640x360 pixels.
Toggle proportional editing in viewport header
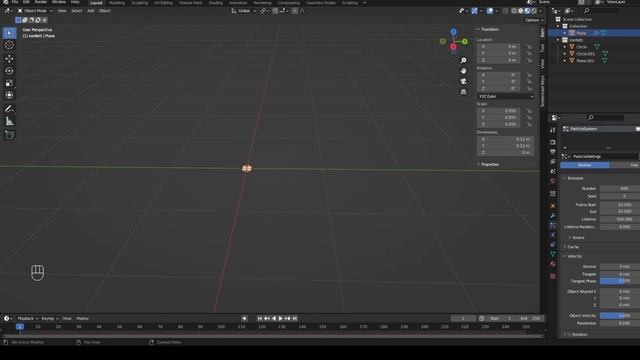tap(295, 11)
